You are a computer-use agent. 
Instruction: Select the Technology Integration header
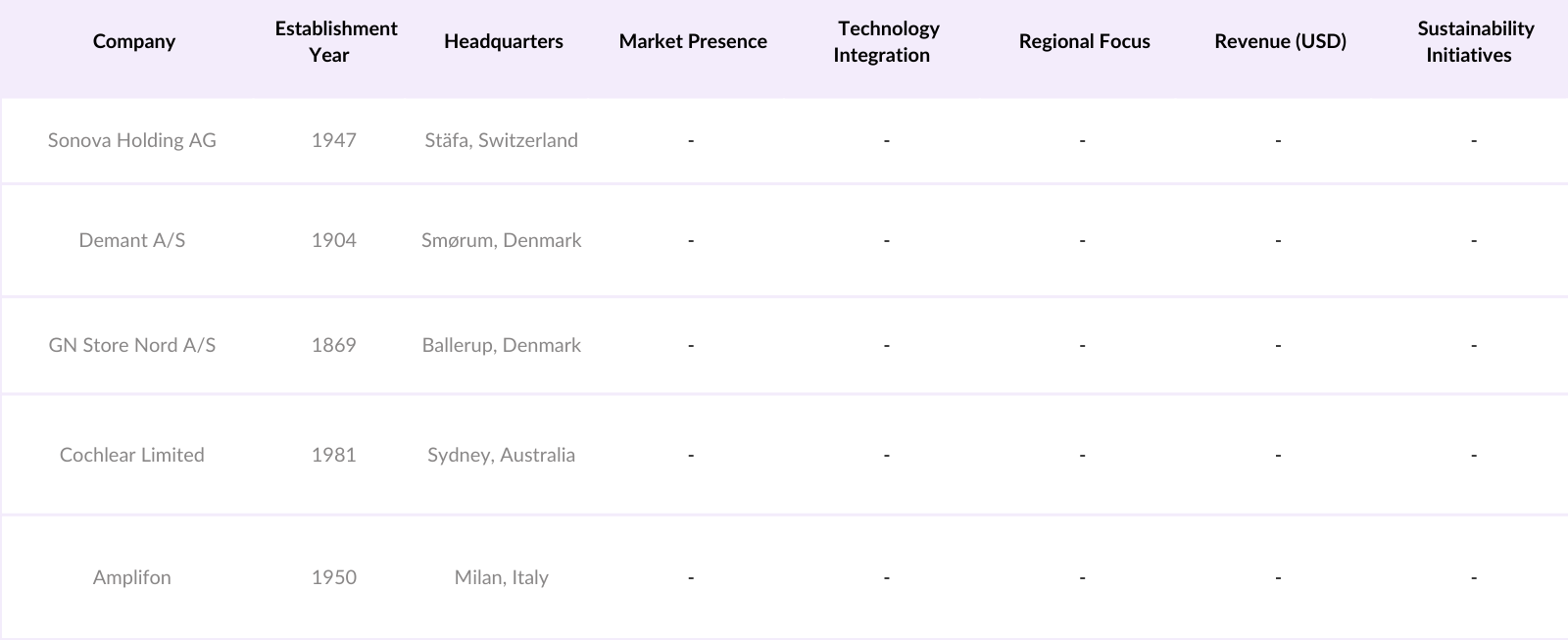click(x=887, y=41)
